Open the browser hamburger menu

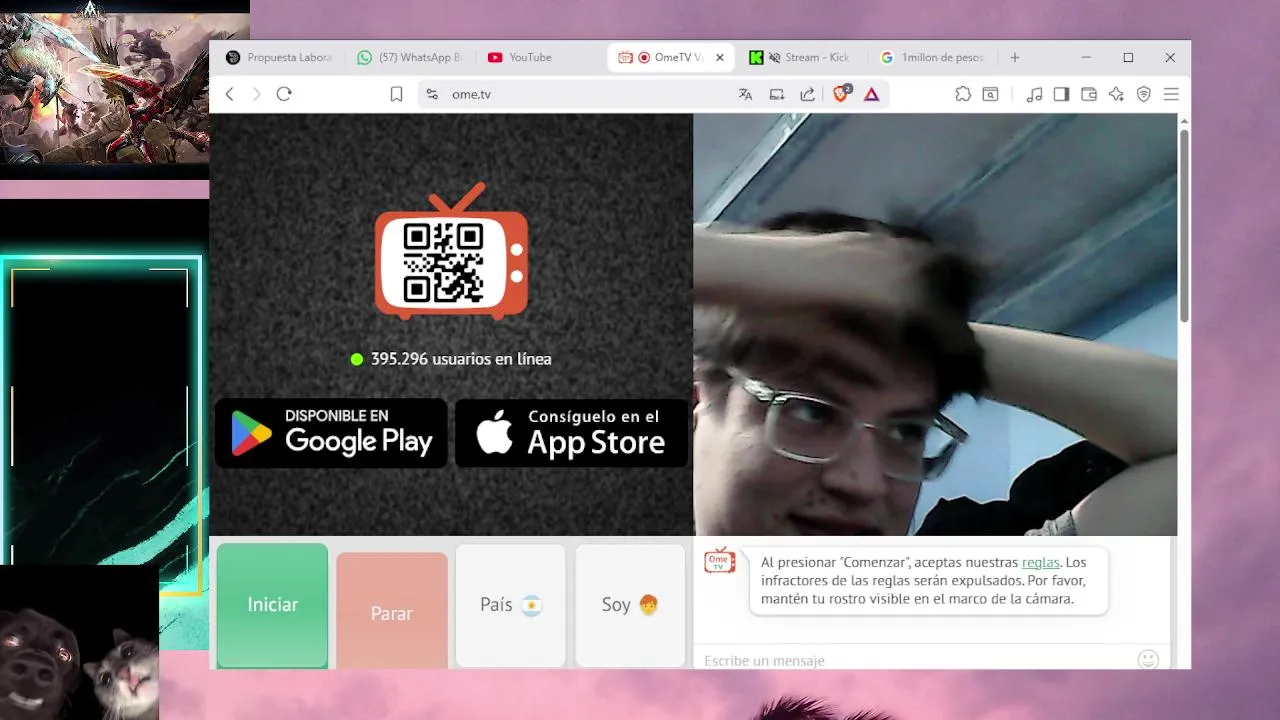[1171, 94]
